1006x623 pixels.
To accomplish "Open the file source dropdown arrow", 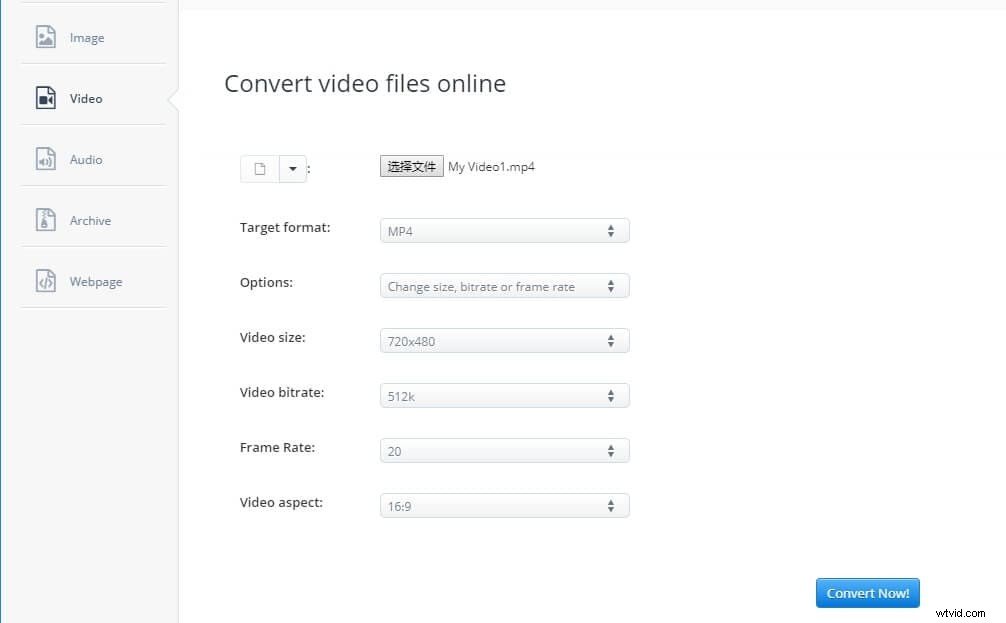I will coord(291,168).
